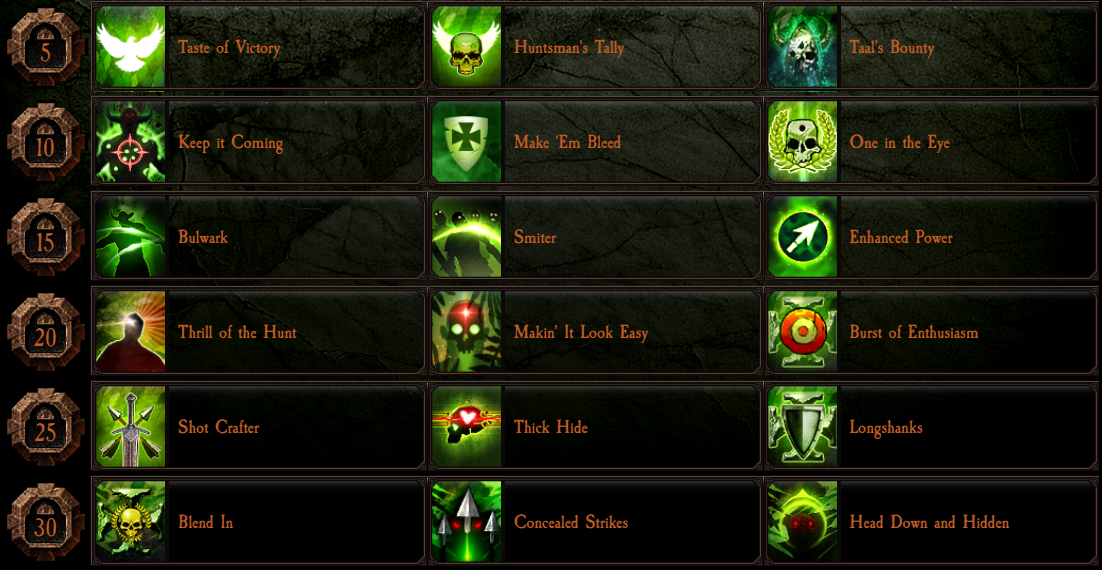Click the level 30 tier badge

(46, 522)
